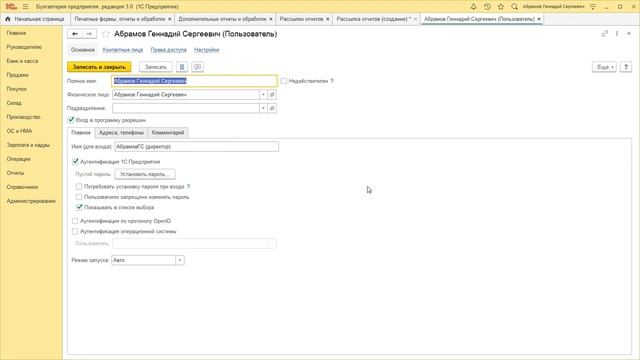Open global search magnifier icon
640x360 pixels.
click(514, 7)
